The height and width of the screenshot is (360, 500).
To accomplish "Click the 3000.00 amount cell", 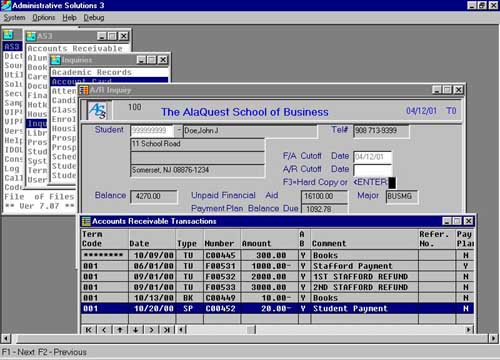I will [x=269, y=287].
